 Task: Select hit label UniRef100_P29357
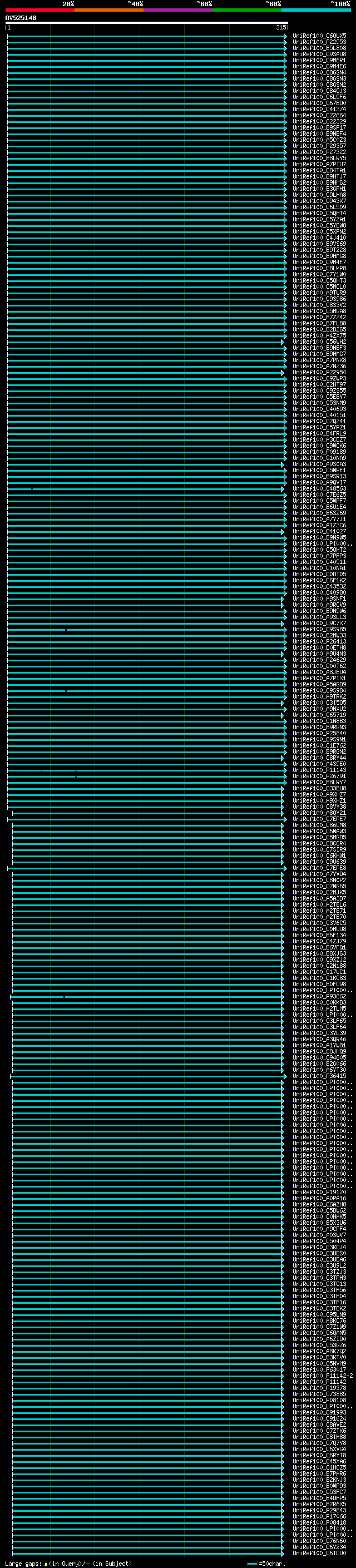319,146
